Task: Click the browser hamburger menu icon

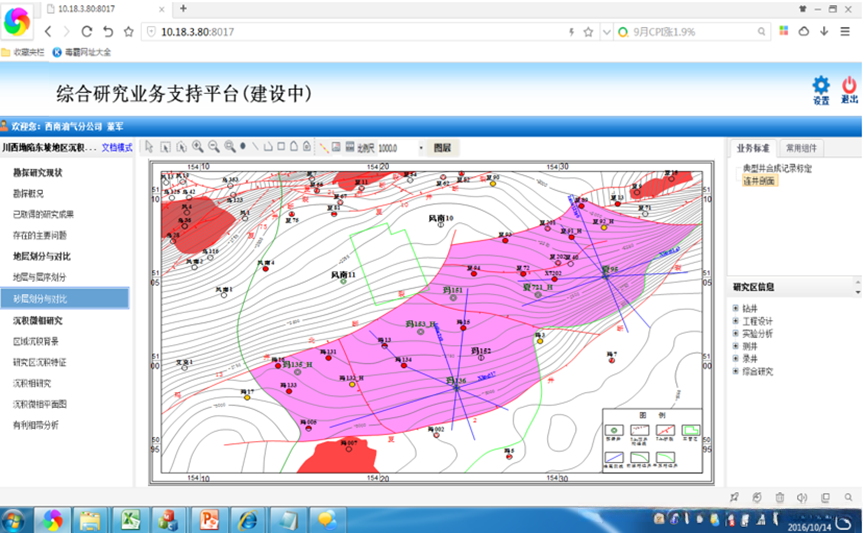Action: [x=845, y=31]
